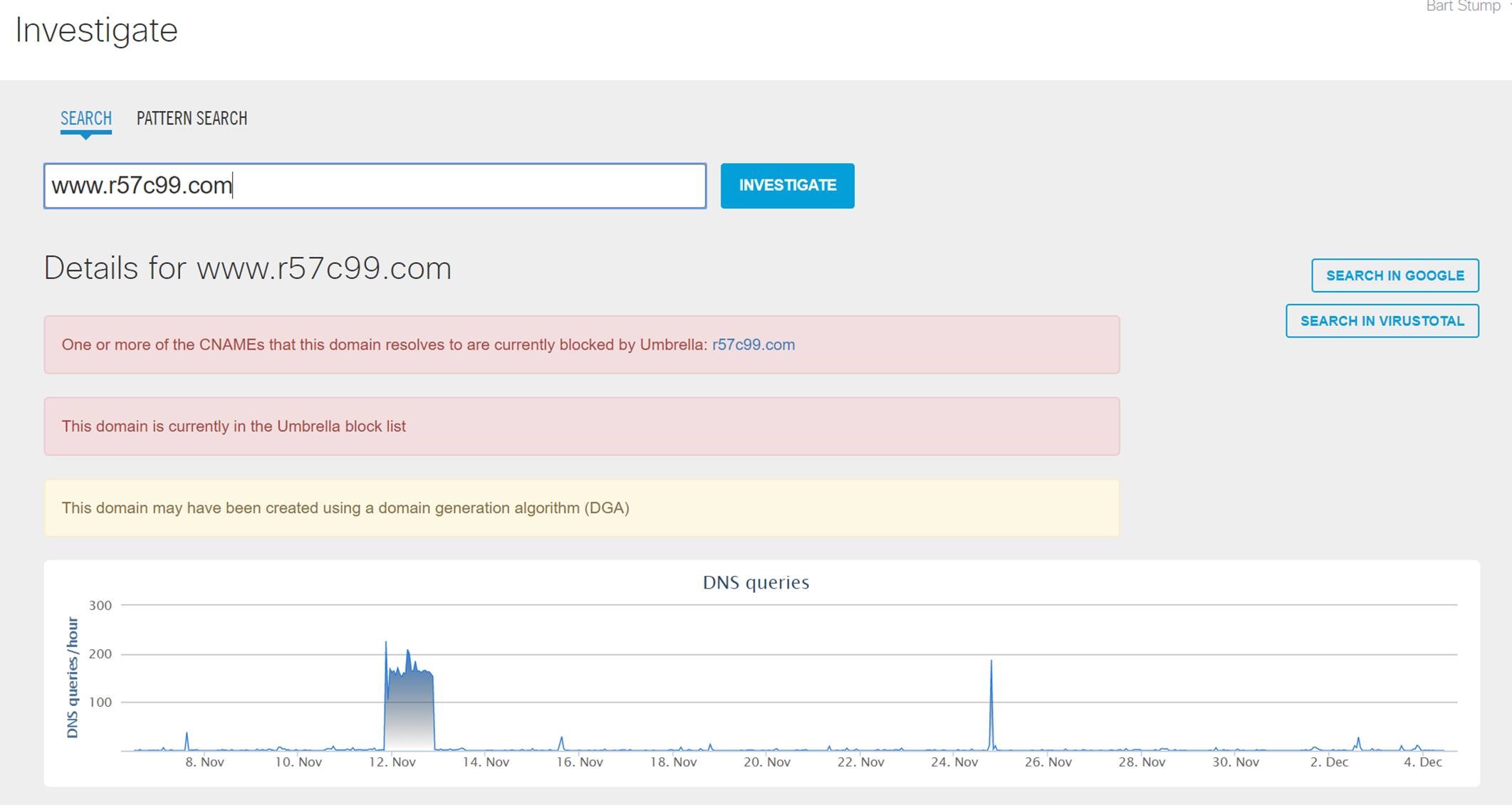Click the Investigate page title
The image size is (1512, 805).
96,30
